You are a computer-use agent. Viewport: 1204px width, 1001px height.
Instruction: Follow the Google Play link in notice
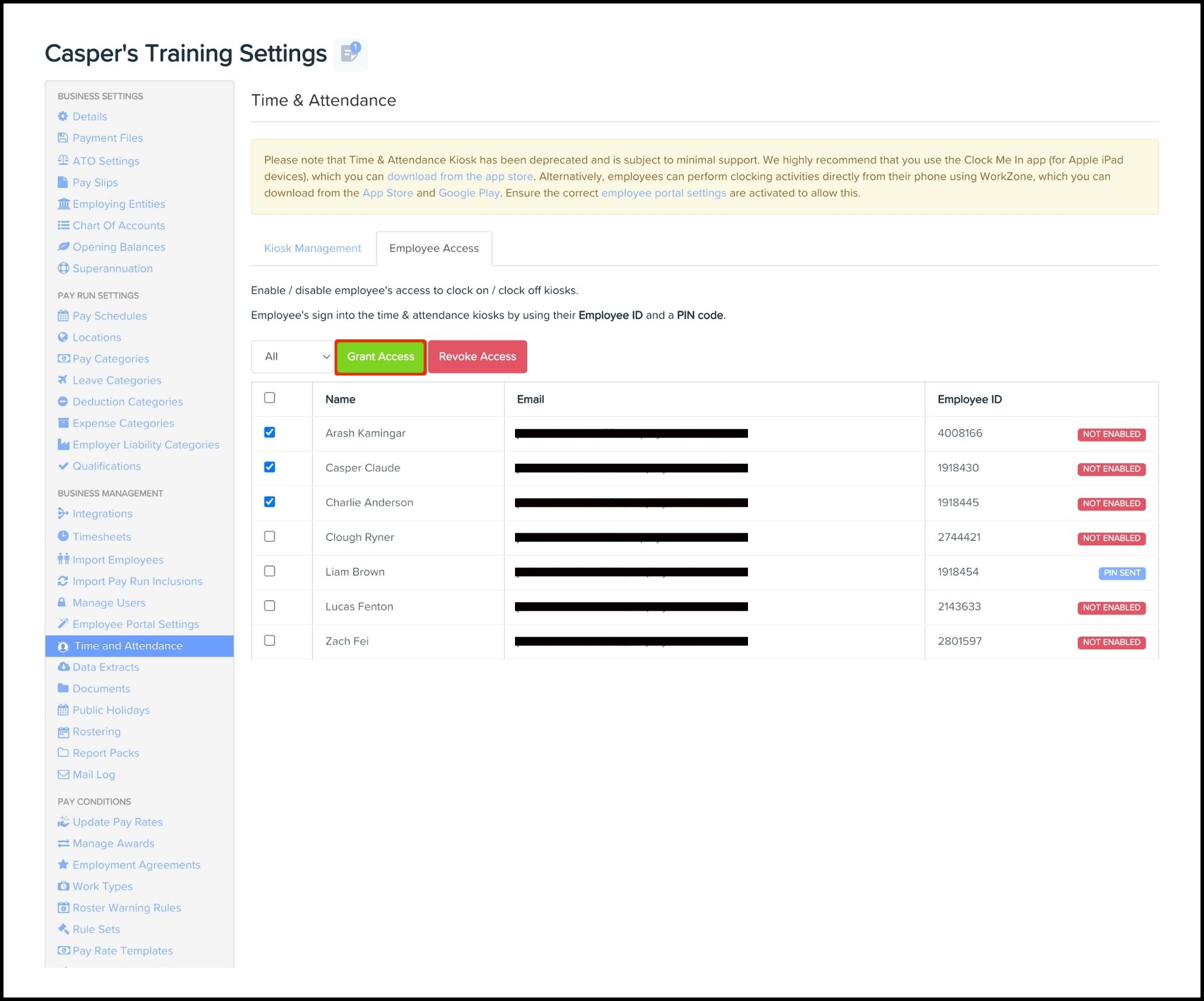468,193
